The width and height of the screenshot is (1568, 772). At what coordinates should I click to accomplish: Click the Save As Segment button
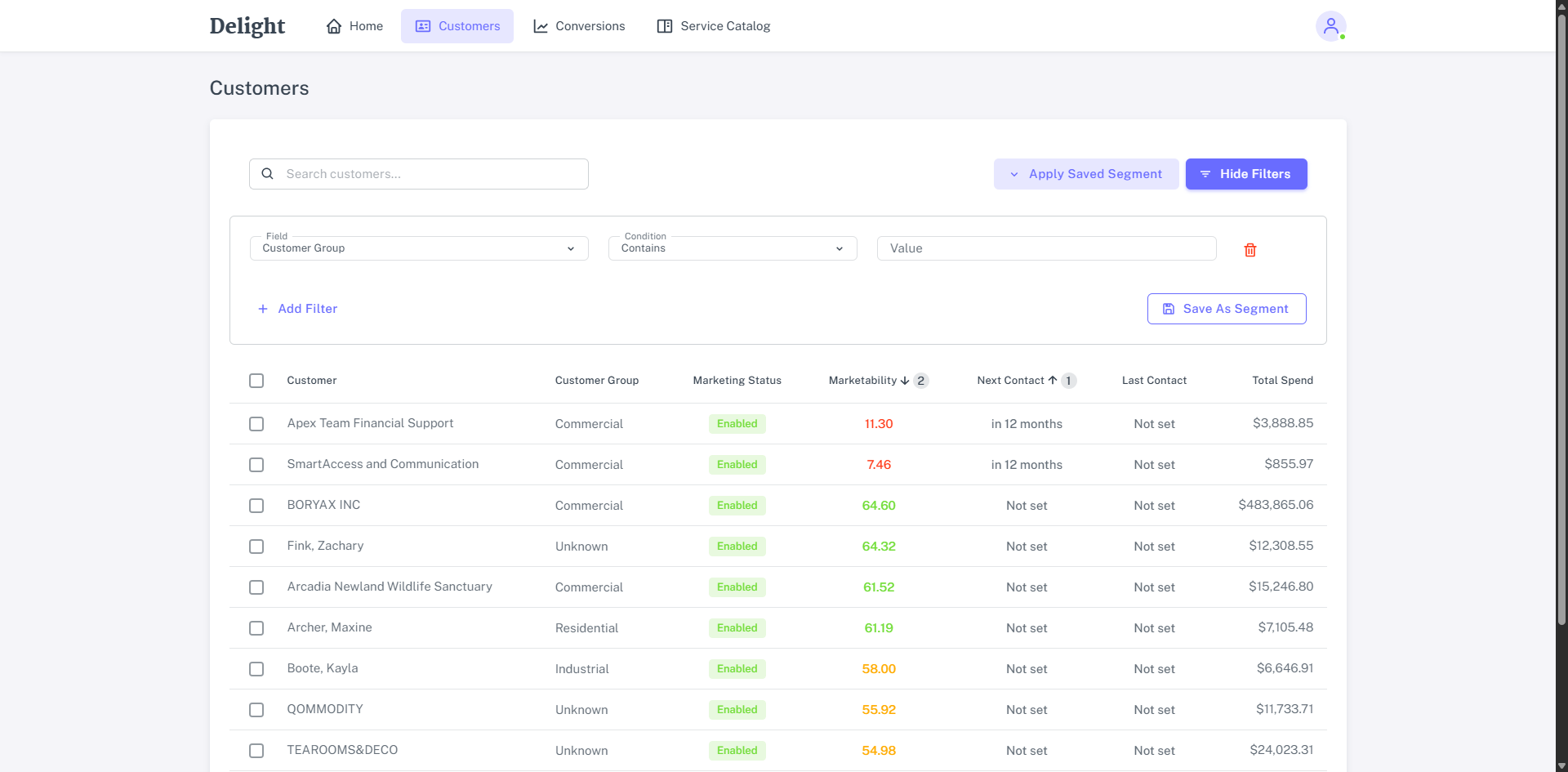click(x=1226, y=309)
